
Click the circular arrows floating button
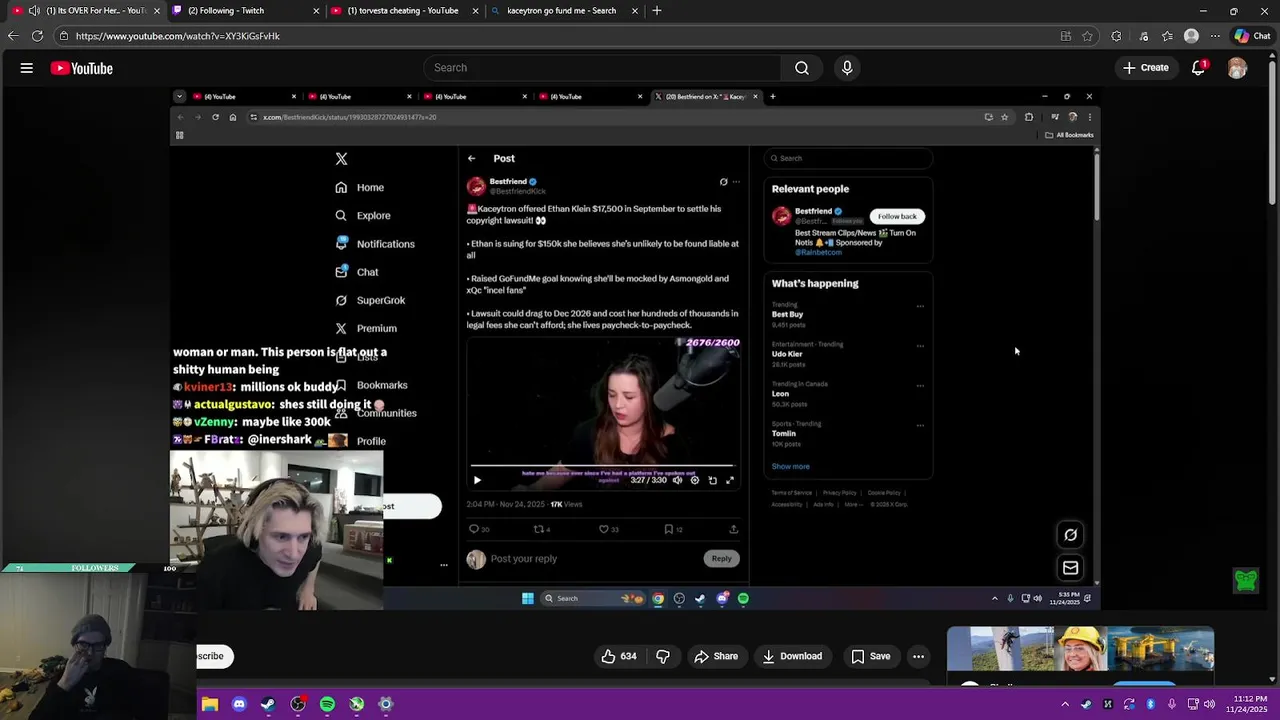click(1070, 535)
